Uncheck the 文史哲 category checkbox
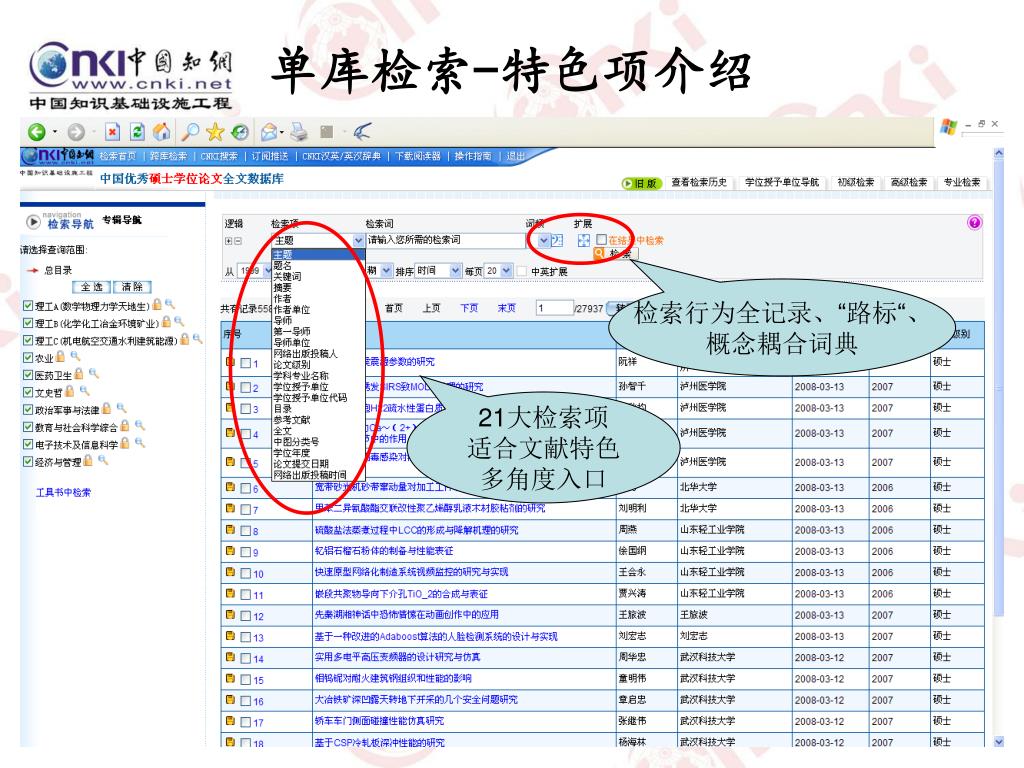This screenshot has width=1024, height=768. 28,392
